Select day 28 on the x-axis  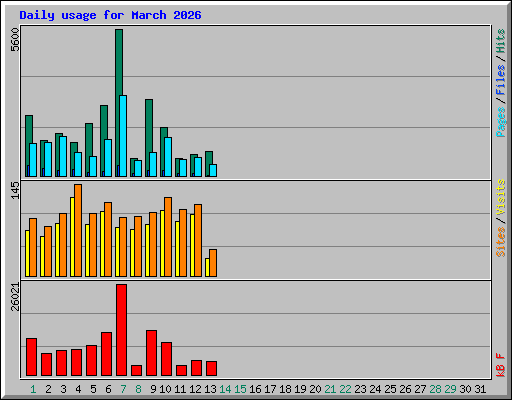[435, 389]
